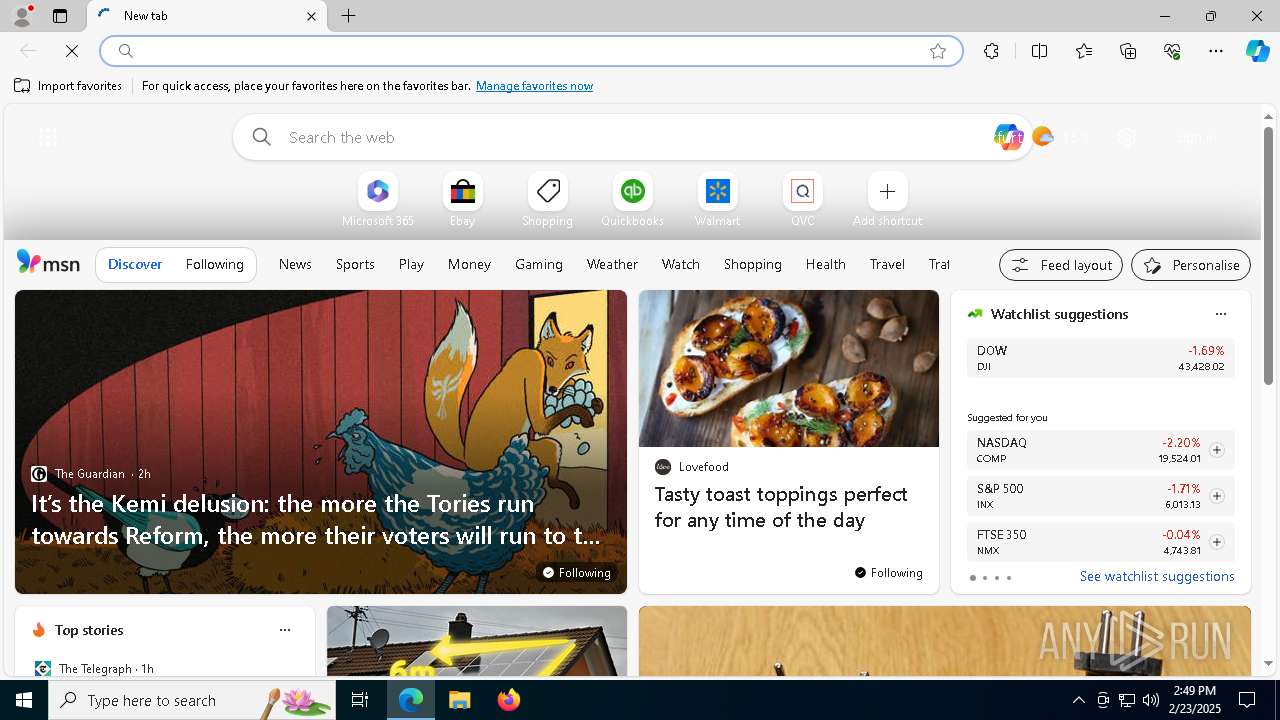Click the Feed layout button
Image resolution: width=1280 pixels, height=720 pixels.
(x=1061, y=265)
